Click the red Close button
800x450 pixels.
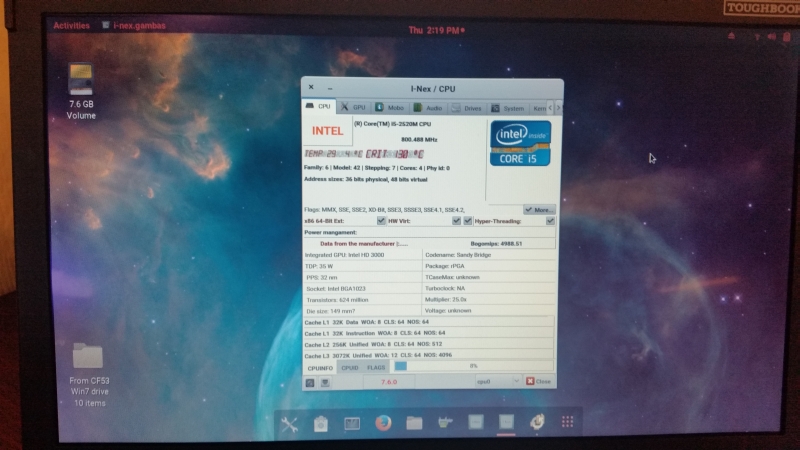click(x=539, y=381)
